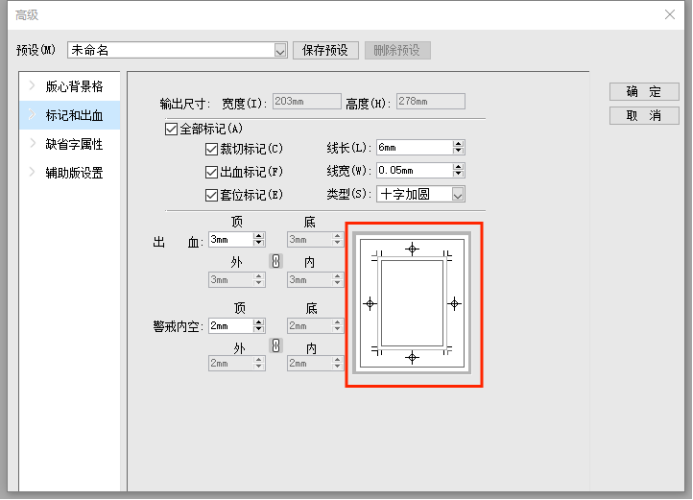
Task: Toggle the 套位标记 checkbox
Action: pos(211,194)
